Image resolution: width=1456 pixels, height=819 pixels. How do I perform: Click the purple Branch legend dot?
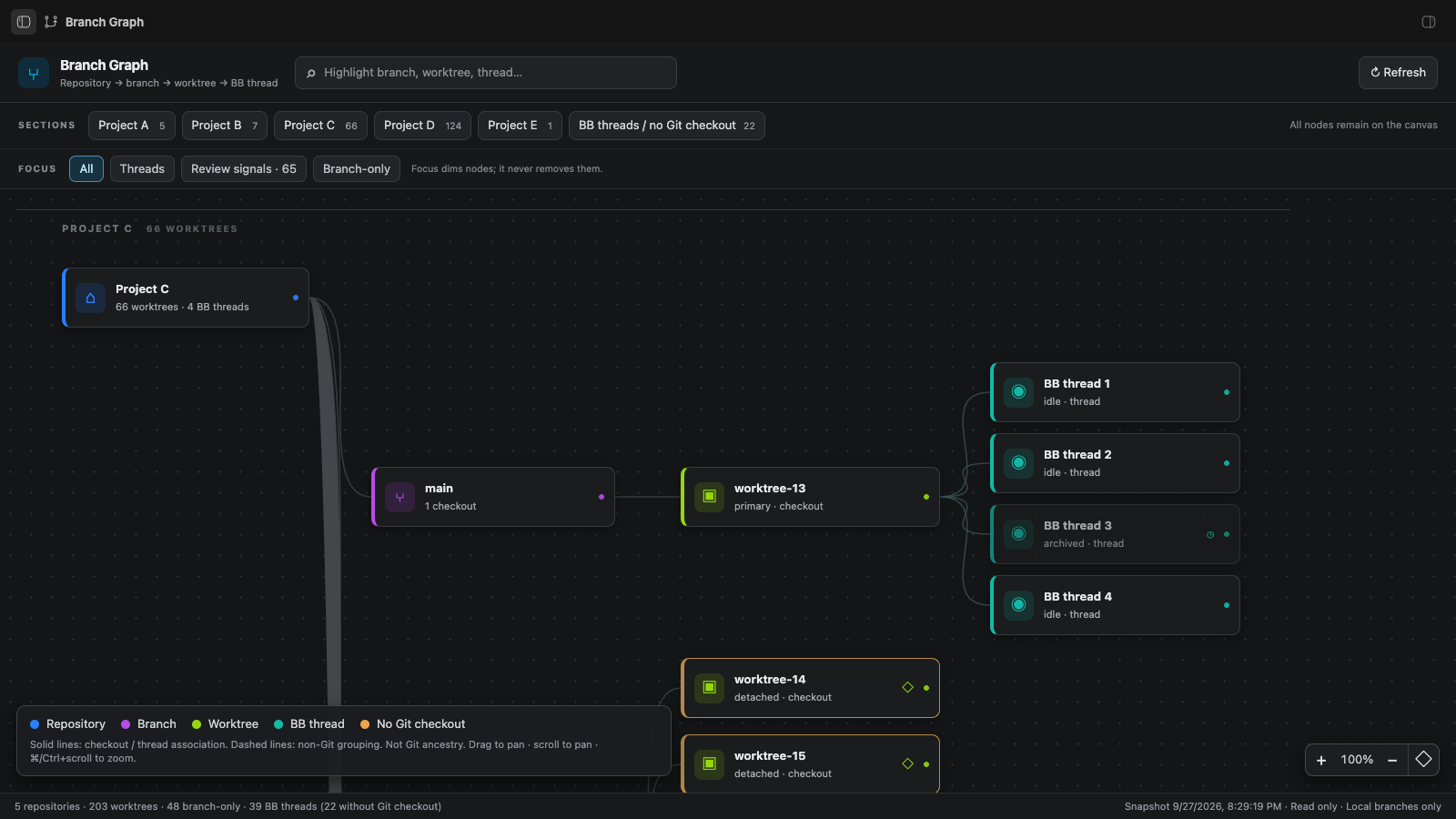click(126, 724)
